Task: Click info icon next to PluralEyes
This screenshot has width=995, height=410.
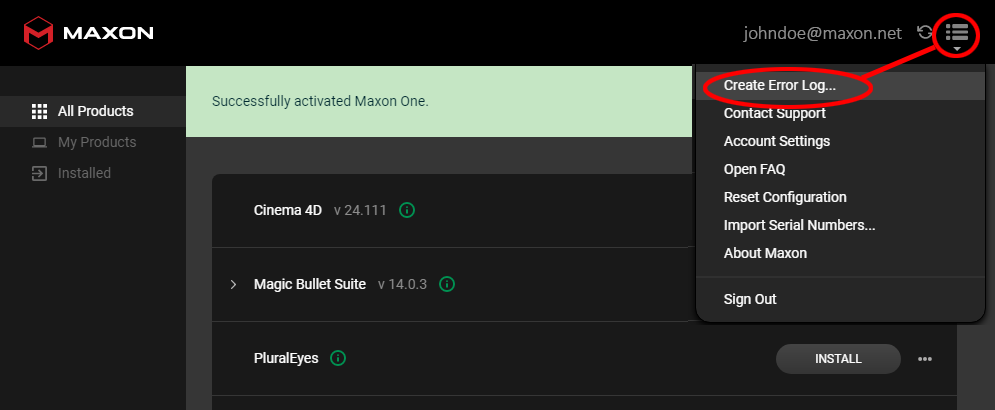Action: (338, 359)
